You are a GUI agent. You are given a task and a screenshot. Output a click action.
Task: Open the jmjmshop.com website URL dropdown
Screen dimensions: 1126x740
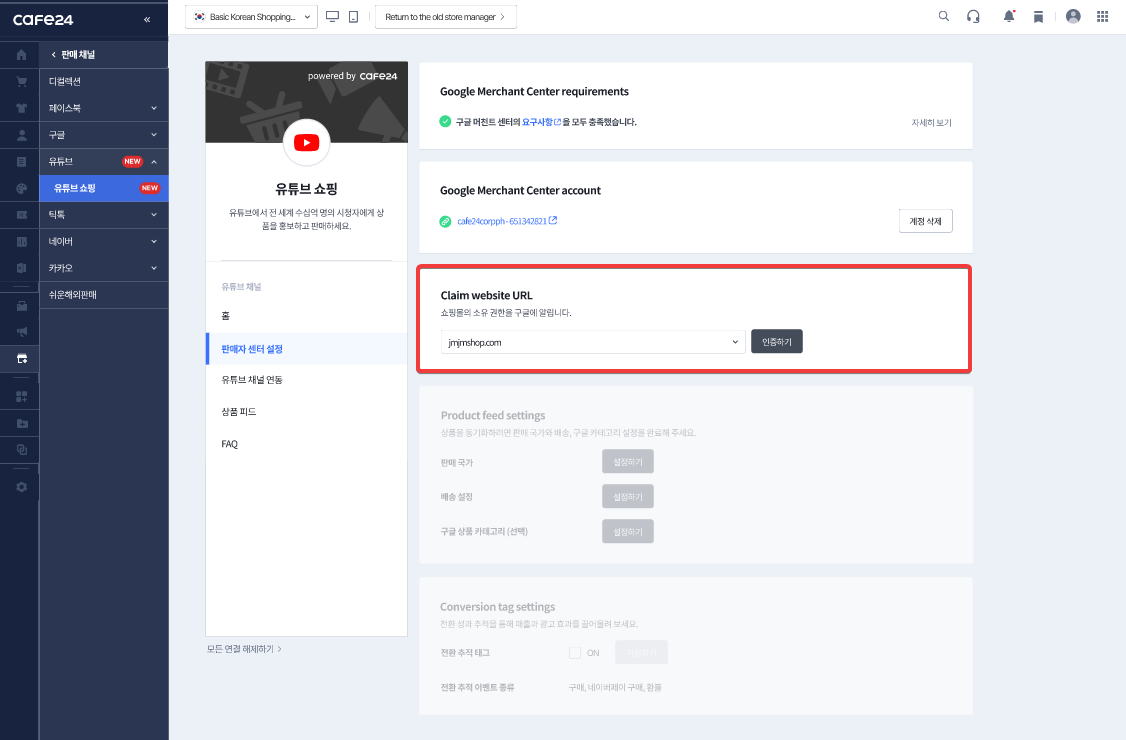coord(592,342)
